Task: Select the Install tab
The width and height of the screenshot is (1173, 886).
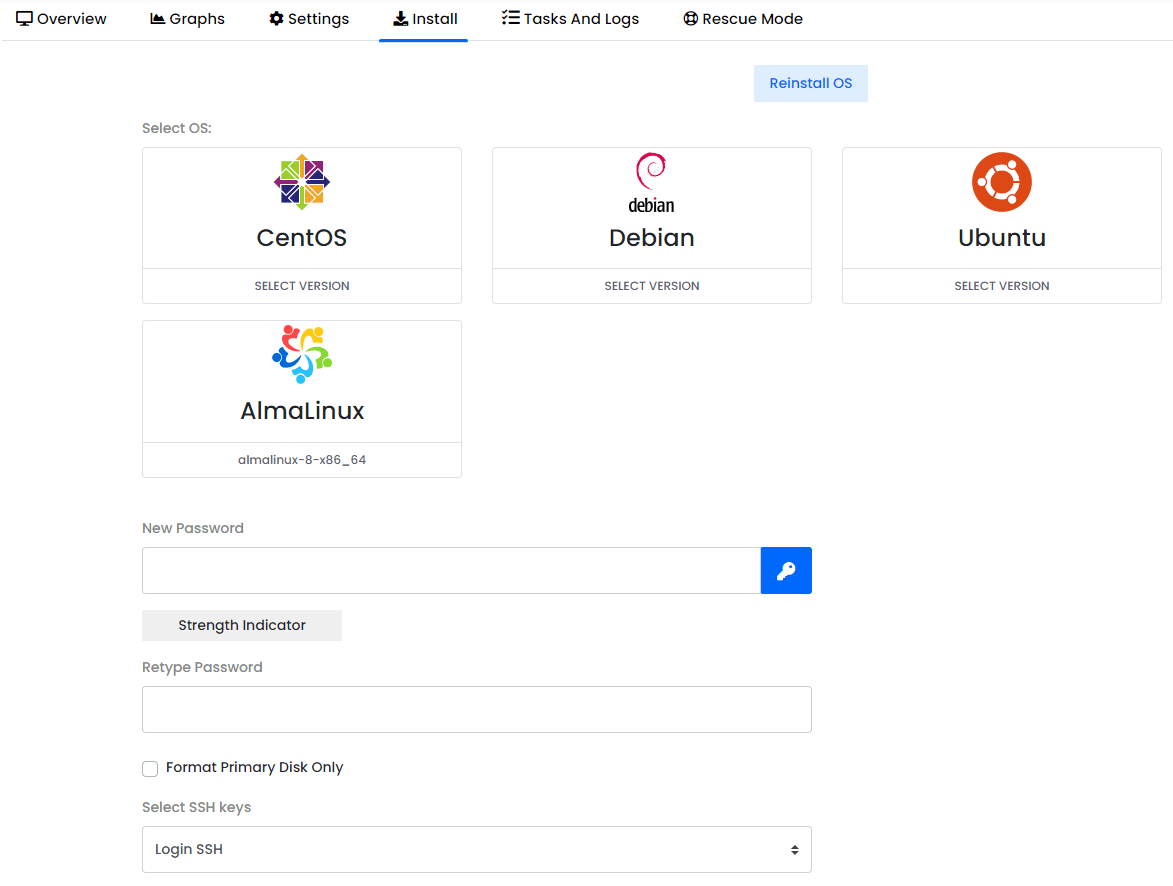Action: [x=425, y=19]
